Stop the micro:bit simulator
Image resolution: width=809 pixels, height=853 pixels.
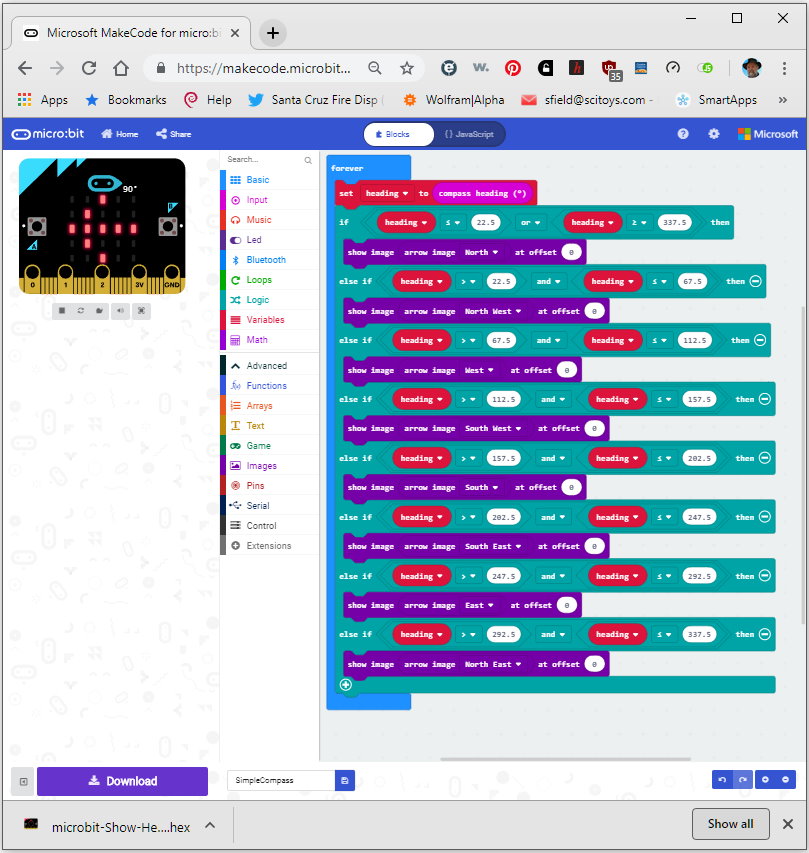(x=61, y=310)
